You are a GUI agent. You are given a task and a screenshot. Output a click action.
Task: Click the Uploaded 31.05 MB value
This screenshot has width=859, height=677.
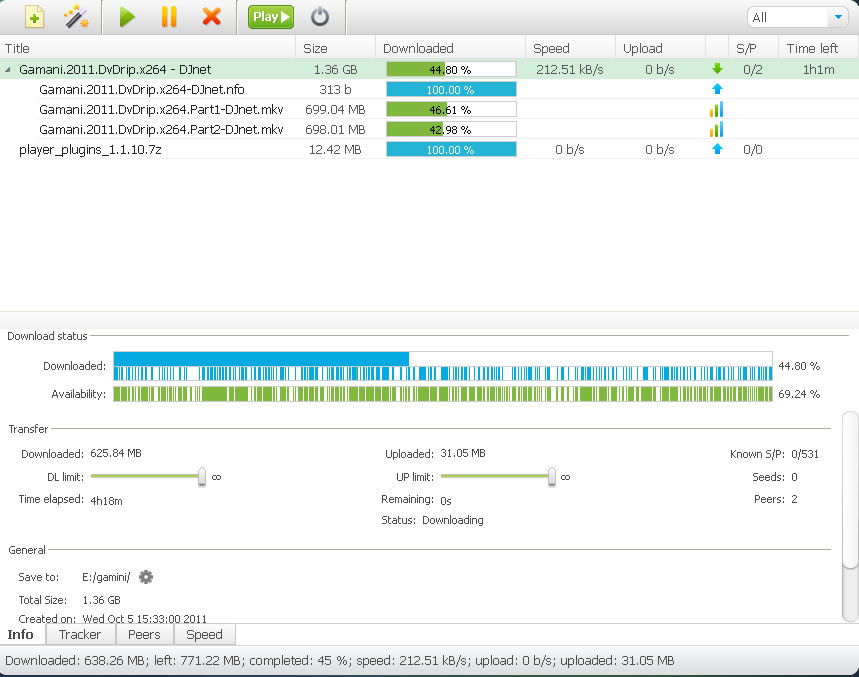(x=463, y=453)
